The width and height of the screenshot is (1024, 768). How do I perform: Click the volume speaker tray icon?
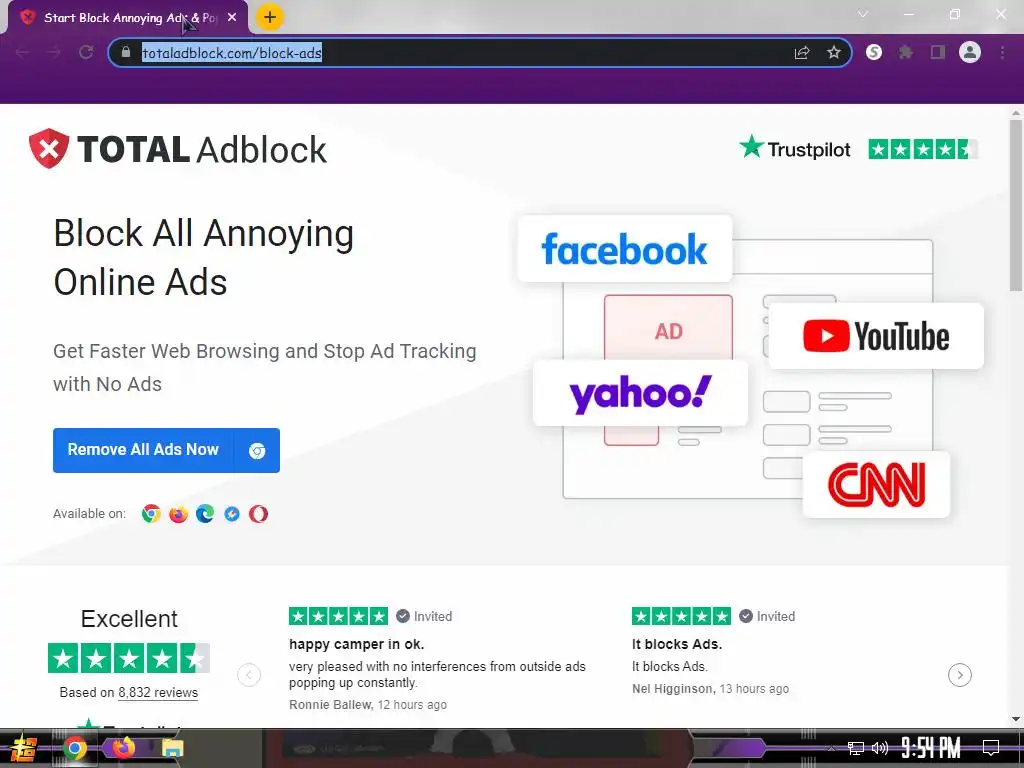pos(880,748)
